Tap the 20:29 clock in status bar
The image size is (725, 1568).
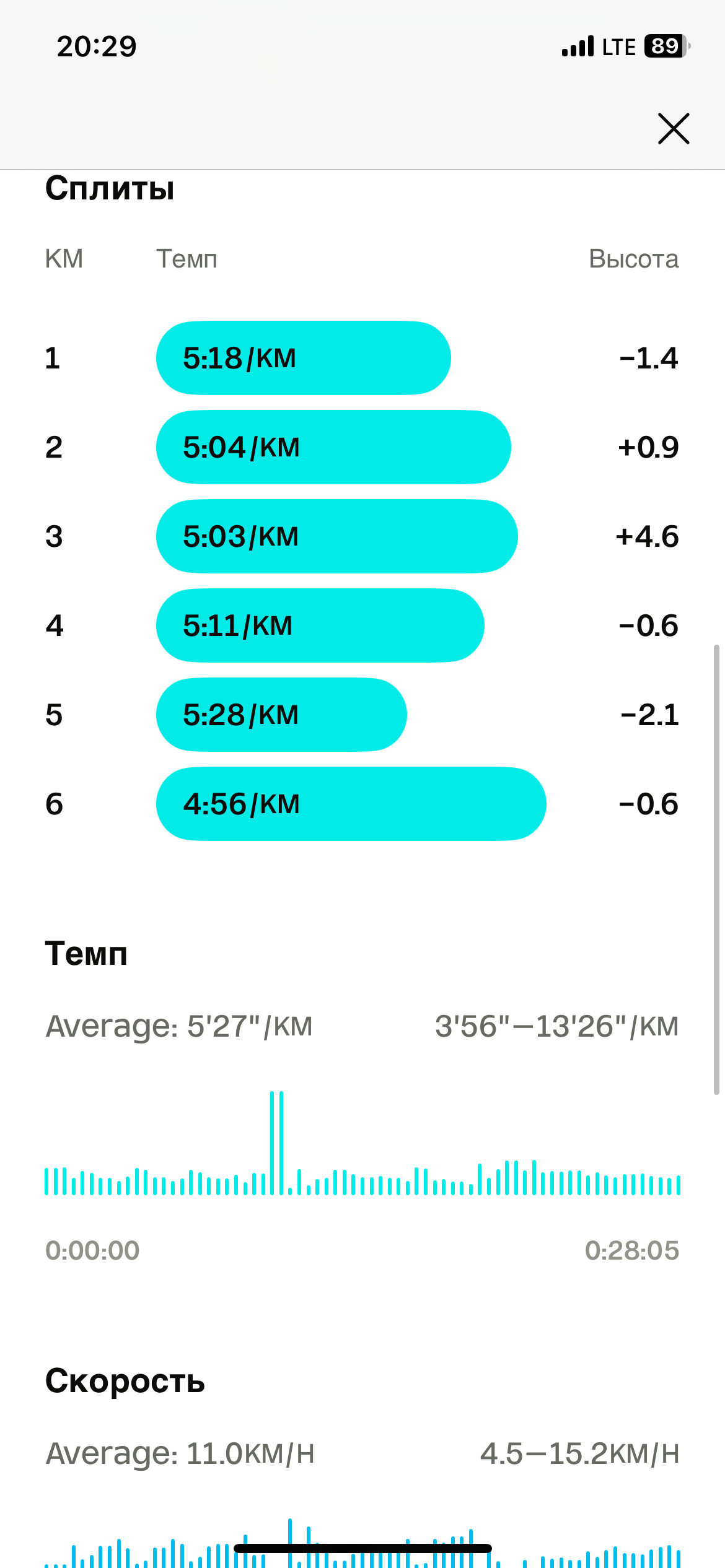(x=97, y=46)
